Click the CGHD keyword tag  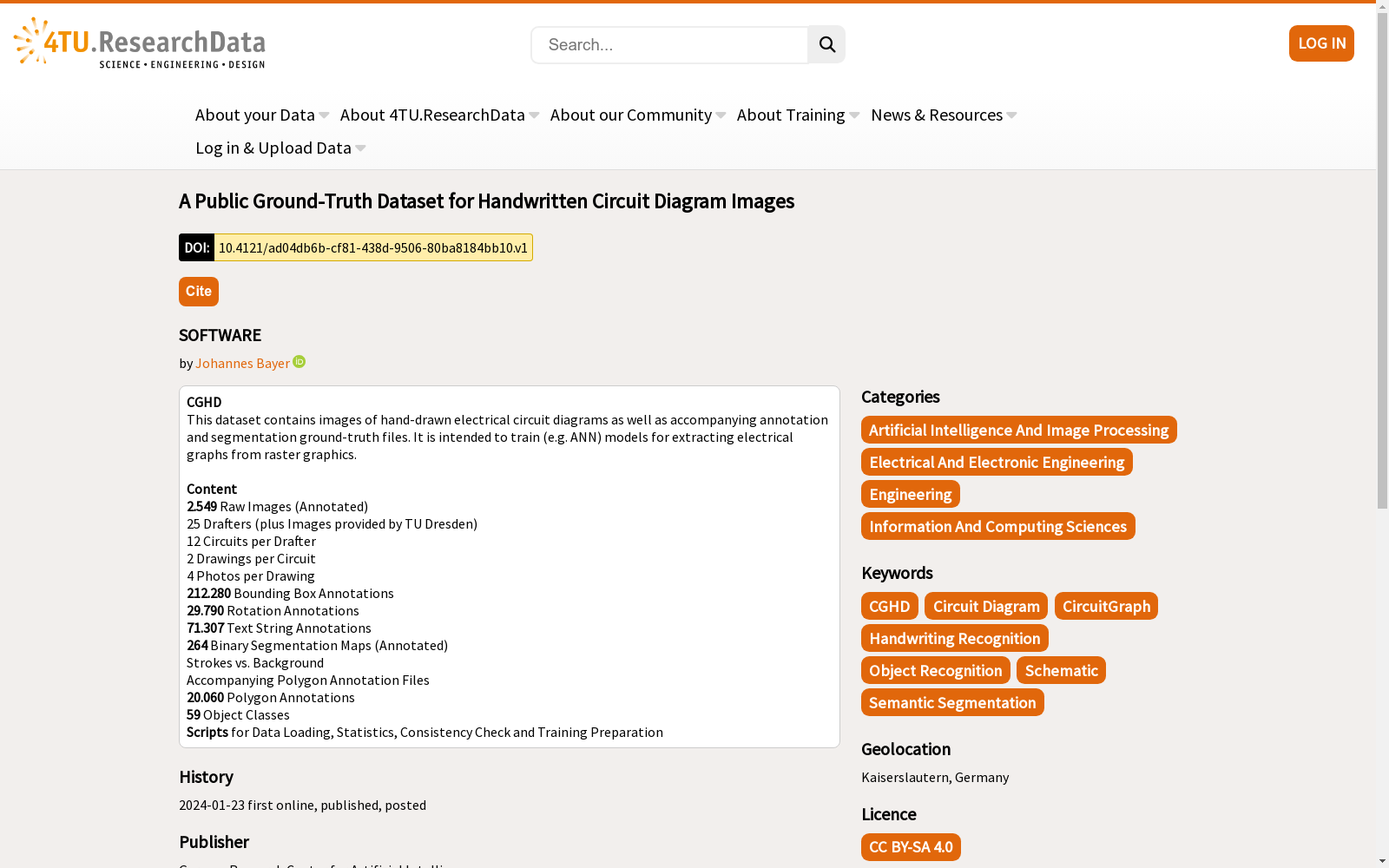point(890,606)
